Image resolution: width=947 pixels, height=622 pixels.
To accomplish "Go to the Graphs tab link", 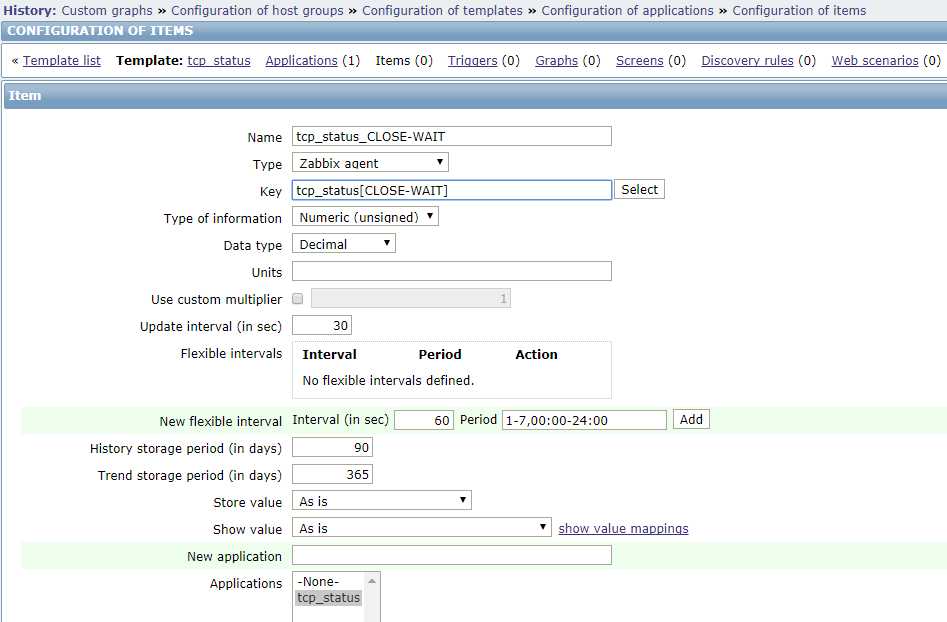I will coord(556,60).
